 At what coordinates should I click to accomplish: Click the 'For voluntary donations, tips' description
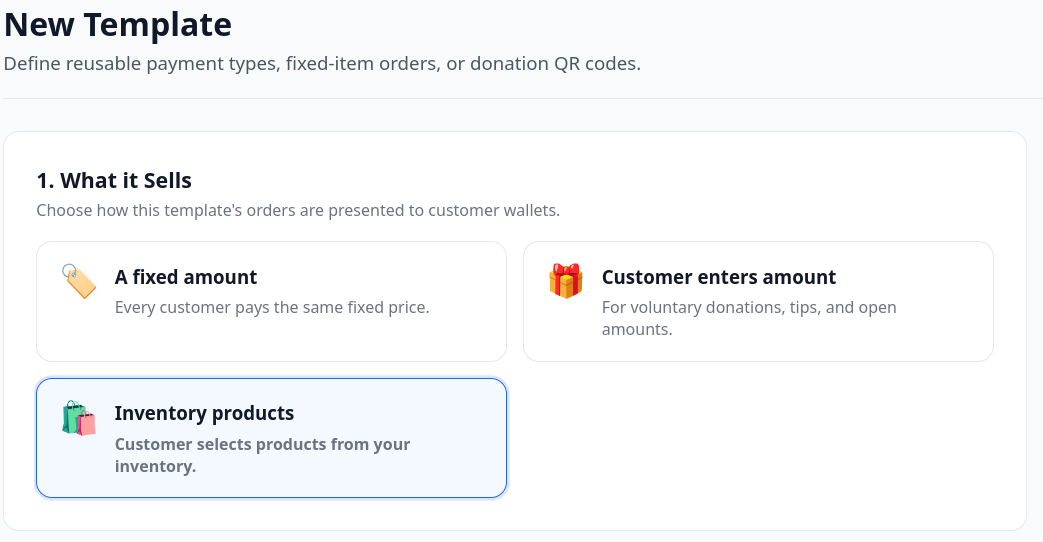coord(749,318)
